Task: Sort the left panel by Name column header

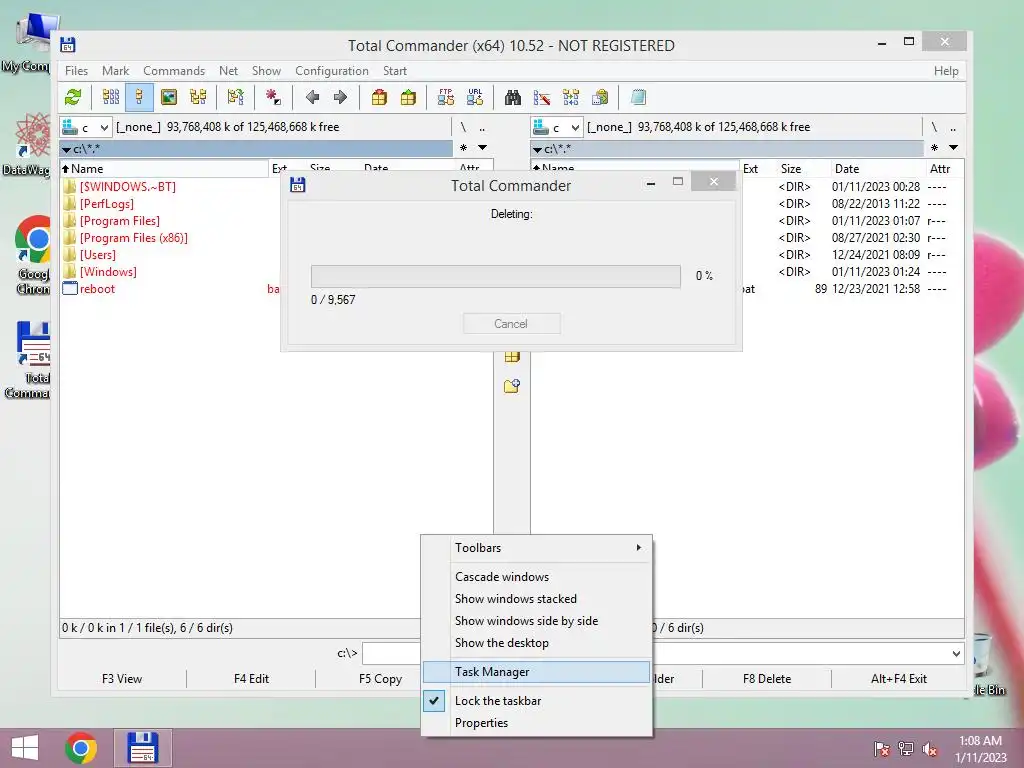Action: point(164,168)
